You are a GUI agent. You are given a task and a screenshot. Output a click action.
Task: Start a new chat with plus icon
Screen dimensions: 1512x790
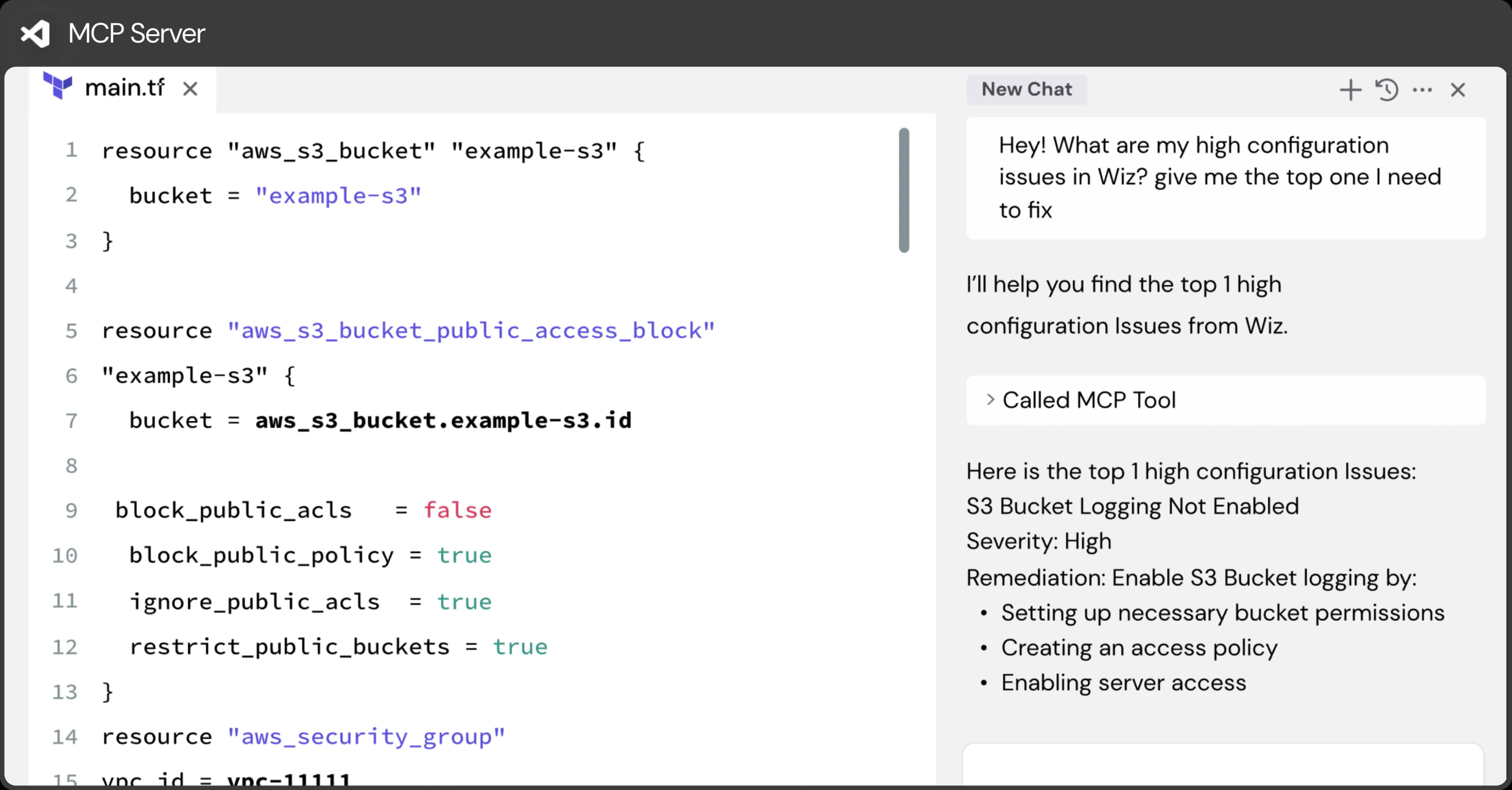tap(1350, 90)
